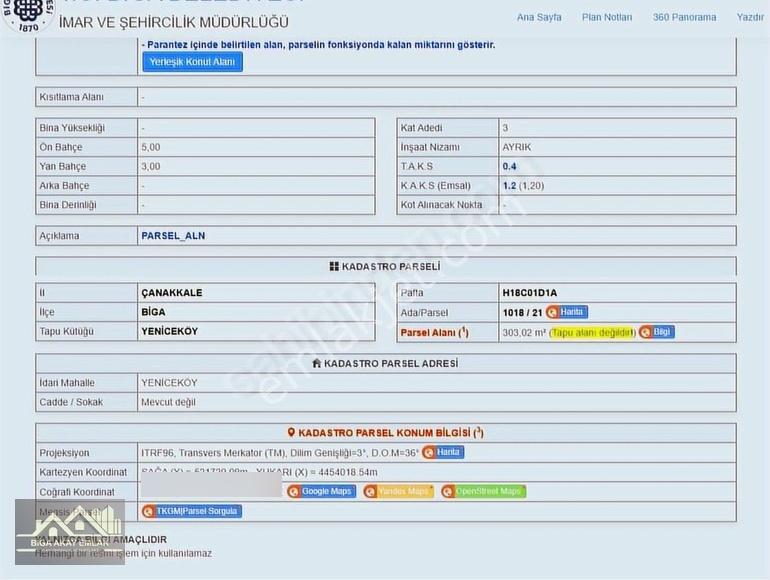
Task: Select the ITRF96 projection description text
Action: point(280,453)
